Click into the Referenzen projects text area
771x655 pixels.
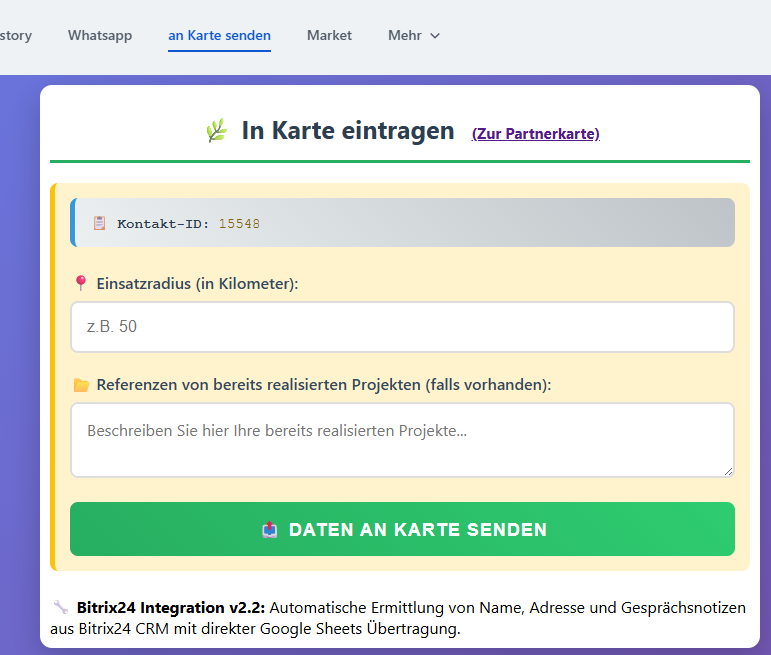pos(400,439)
